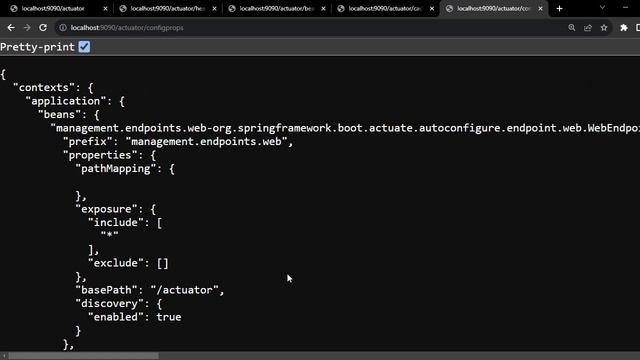Click the horizontal scrollbar thumb
This screenshot has height=360, width=640.
[x=83, y=356]
